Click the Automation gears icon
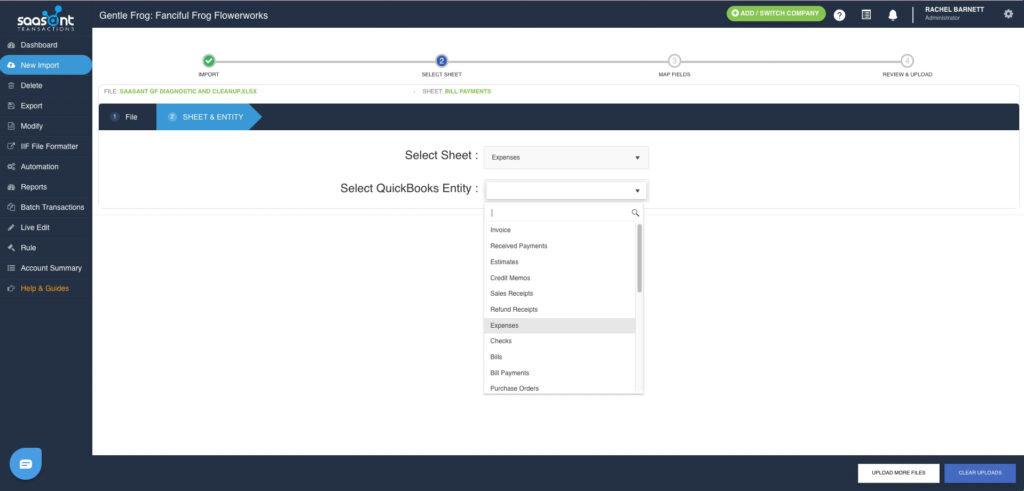 tap(10, 166)
